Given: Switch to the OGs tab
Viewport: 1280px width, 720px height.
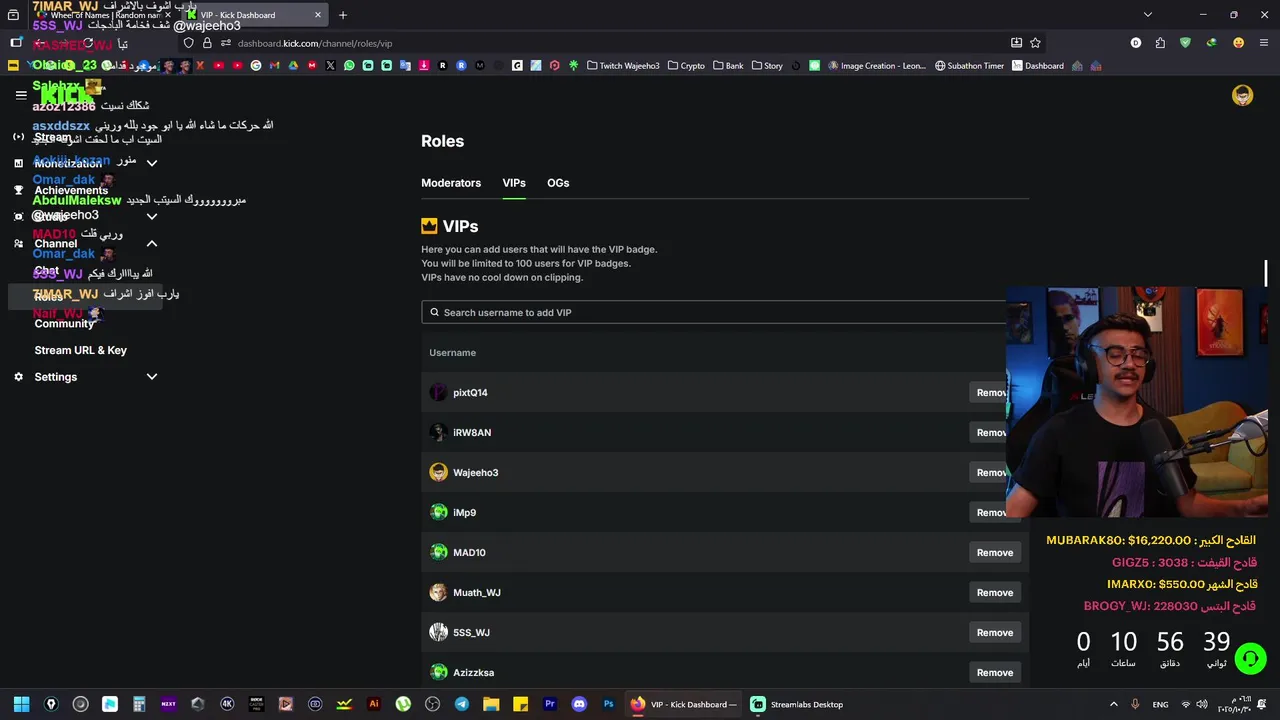Looking at the screenshot, I should tap(558, 183).
